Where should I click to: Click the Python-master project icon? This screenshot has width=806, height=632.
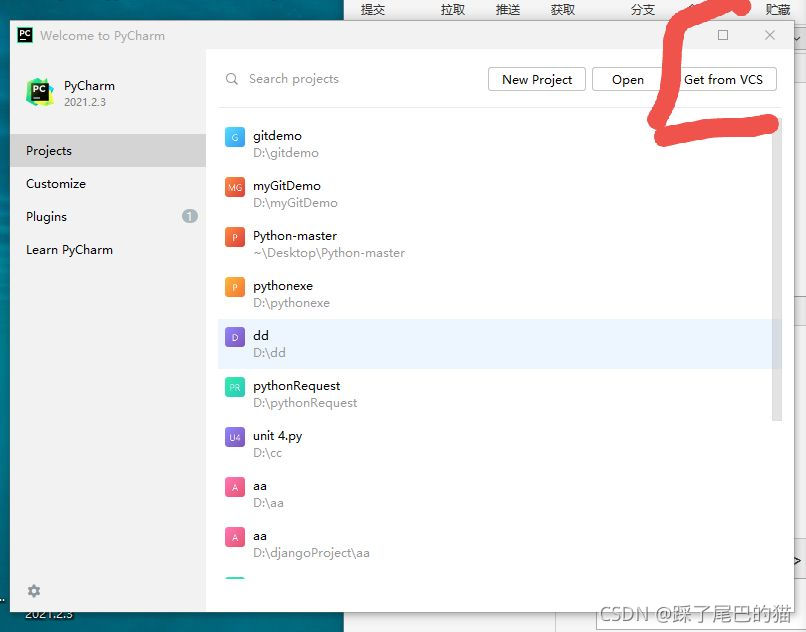[x=235, y=237]
